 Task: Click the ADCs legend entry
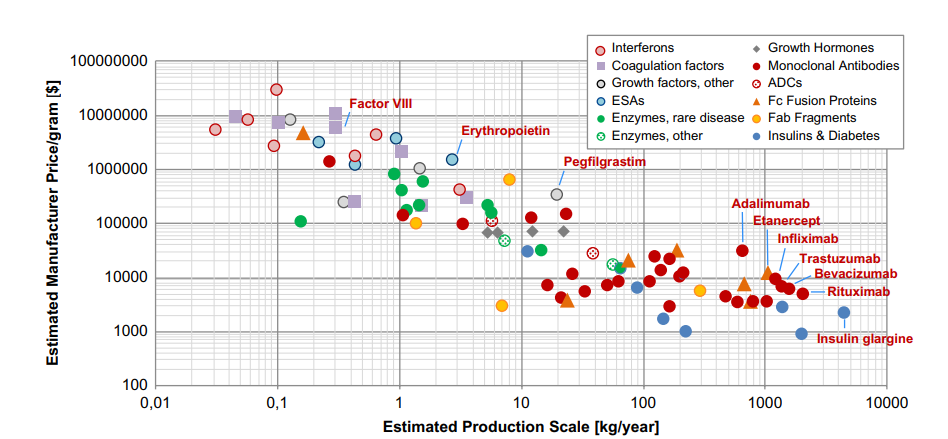[778, 83]
